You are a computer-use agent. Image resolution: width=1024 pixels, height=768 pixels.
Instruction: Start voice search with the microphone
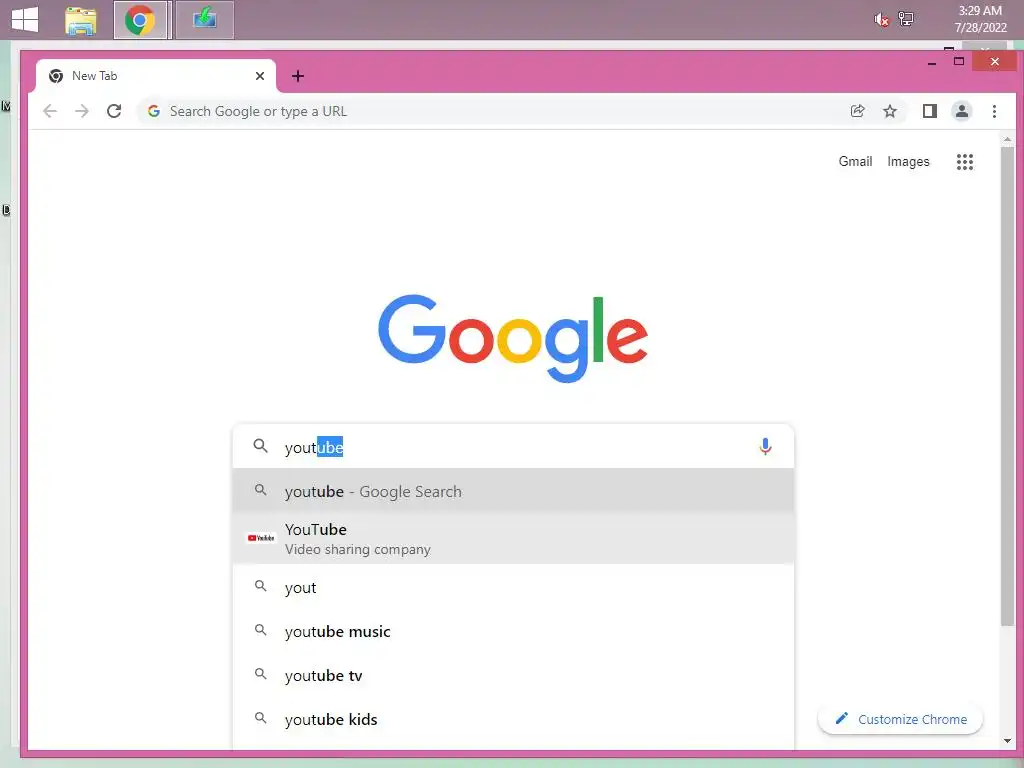[765, 447]
